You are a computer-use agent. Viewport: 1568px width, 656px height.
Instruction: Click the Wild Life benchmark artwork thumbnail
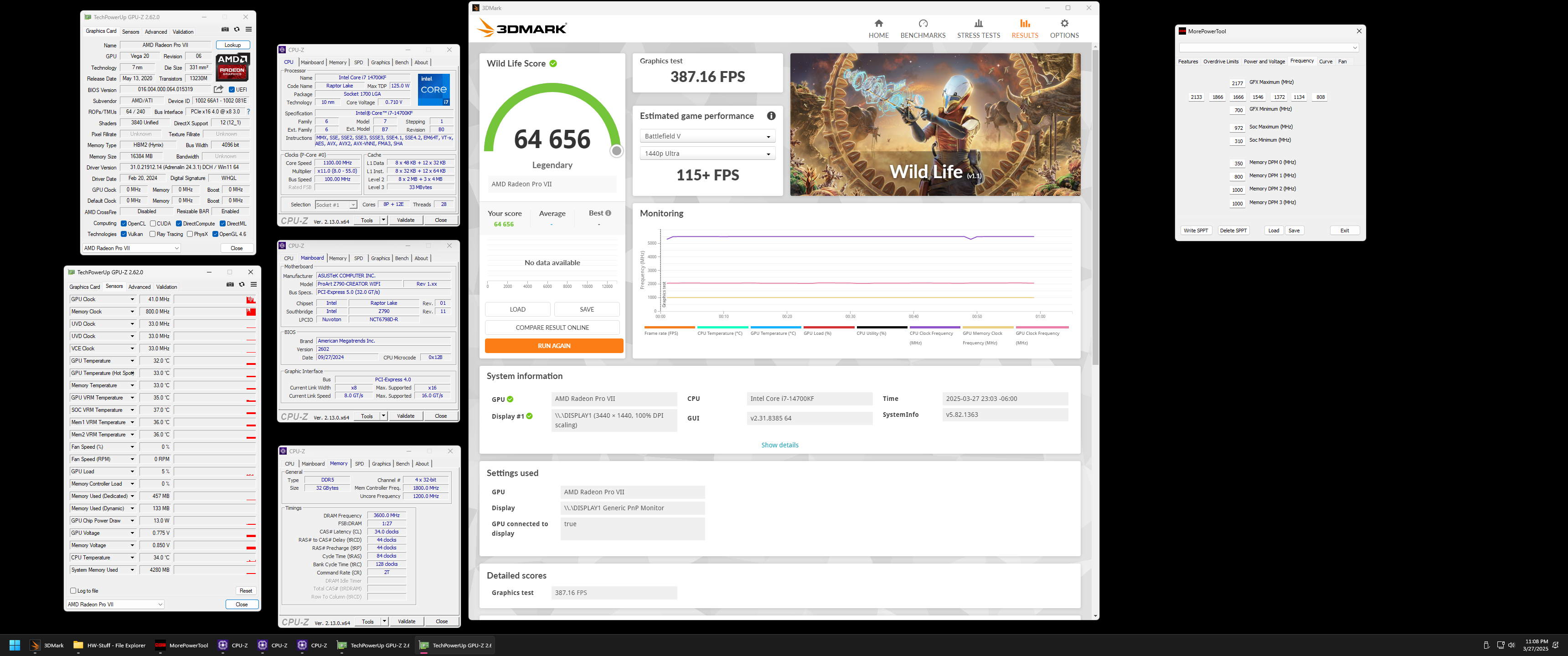click(x=935, y=124)
